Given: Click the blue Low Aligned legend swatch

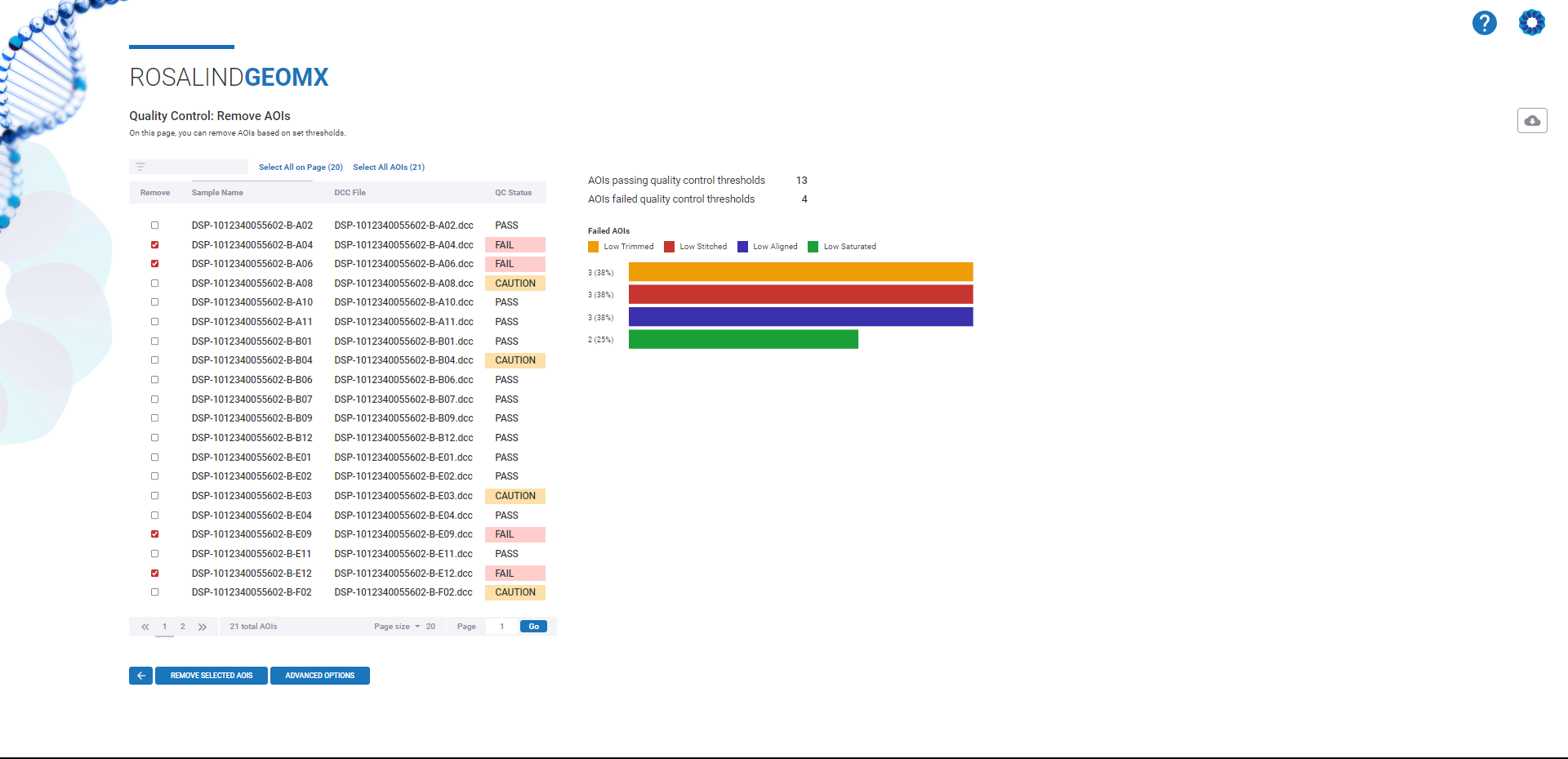Looking at the screenshot, I should point(742,247).
